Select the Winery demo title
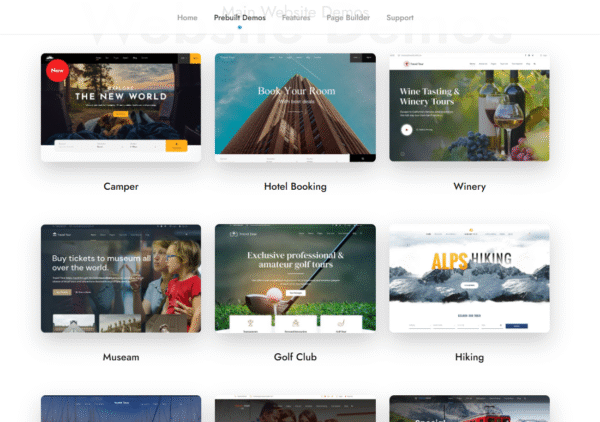This screenshot has width=600, height=422. pos(470,186)
